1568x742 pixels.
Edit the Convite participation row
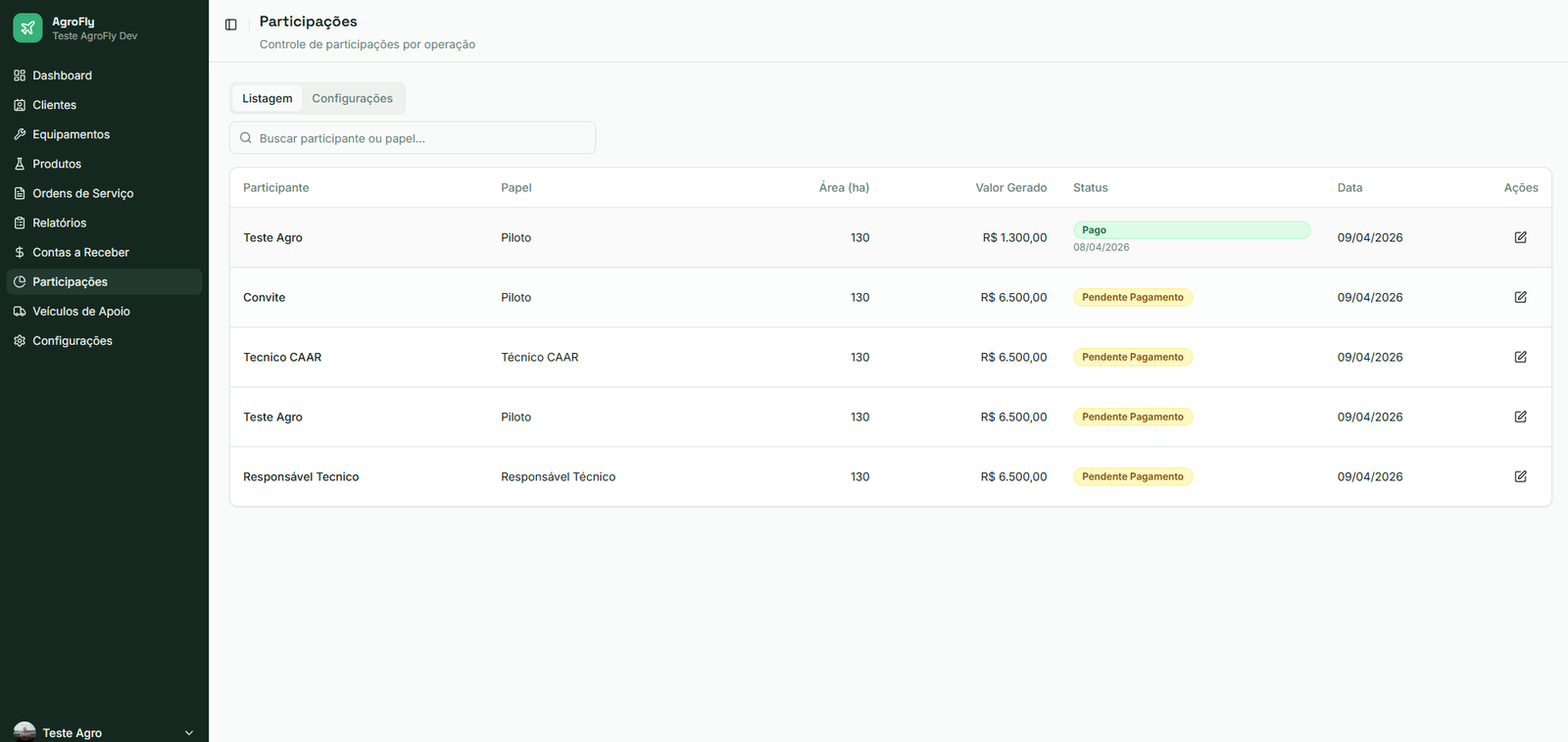point(1520,297)
